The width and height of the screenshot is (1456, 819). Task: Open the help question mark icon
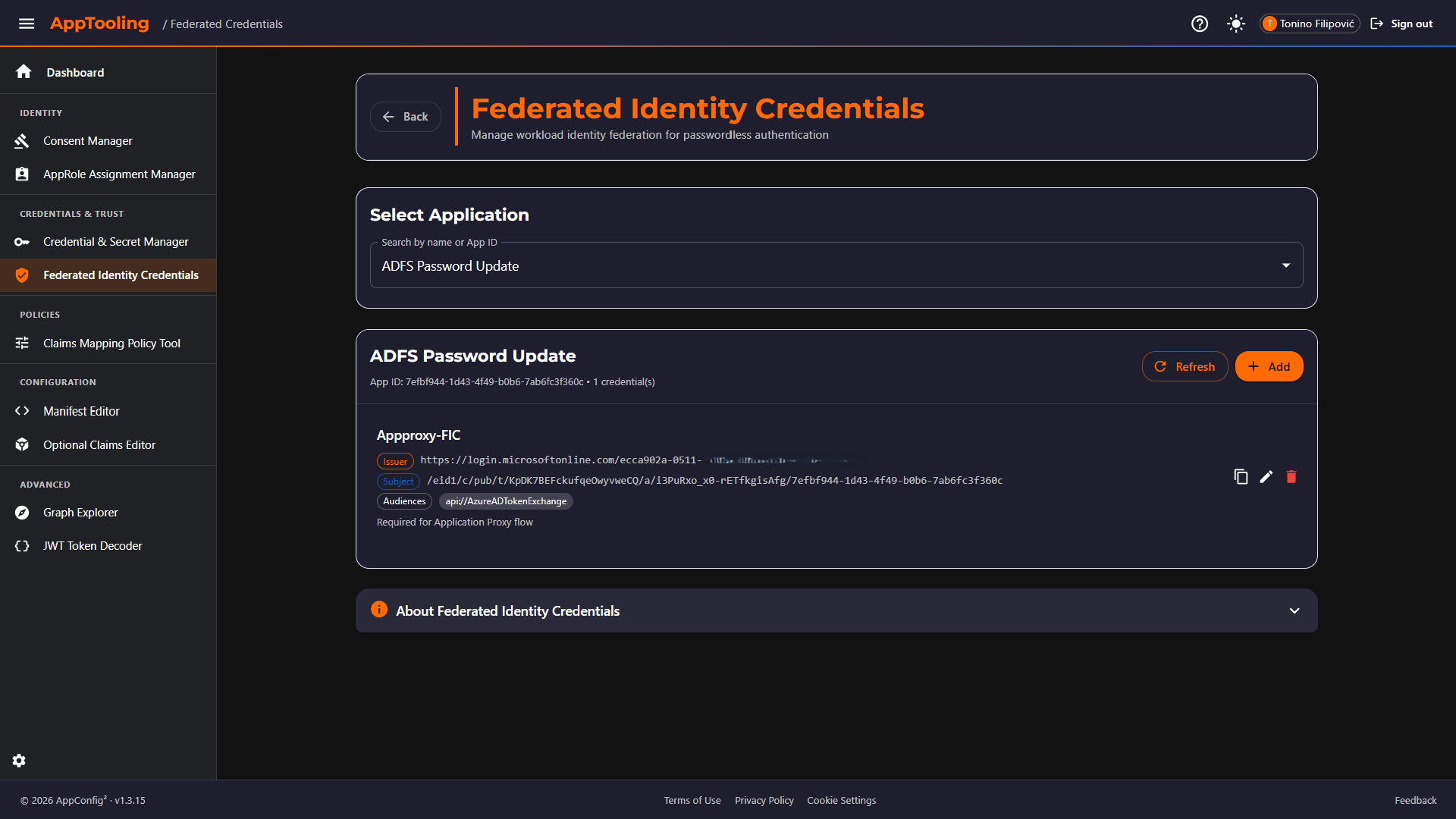[x=1199, y=24]
